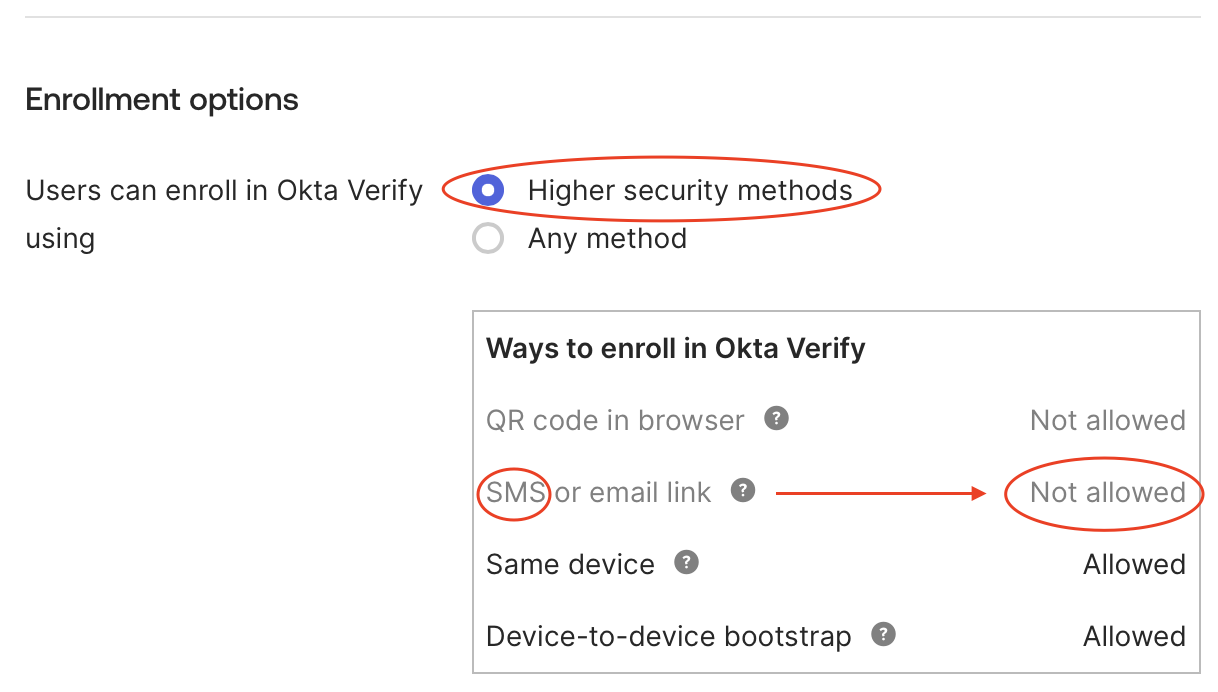Click Allowed status for Device-to-device bootstrap
The image size is (1218, 692).
point(1134,637)
